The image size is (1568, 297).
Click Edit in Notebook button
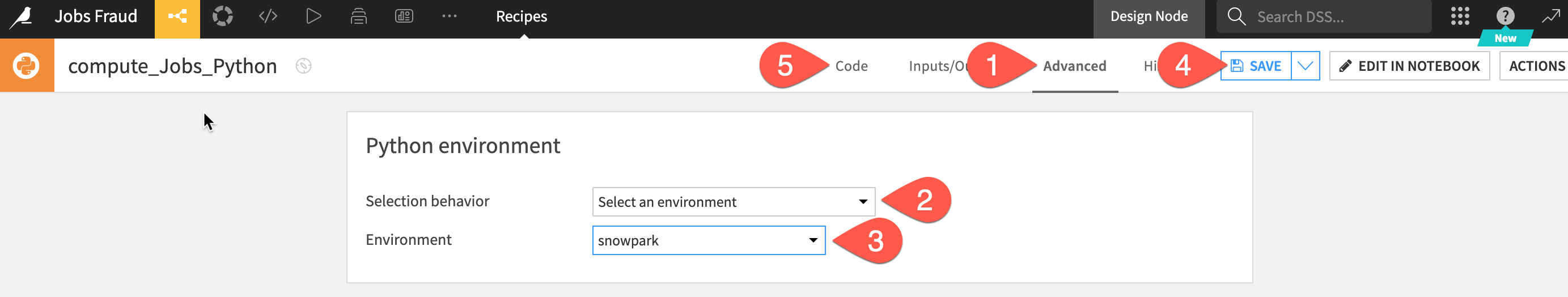coord(1409,66)
